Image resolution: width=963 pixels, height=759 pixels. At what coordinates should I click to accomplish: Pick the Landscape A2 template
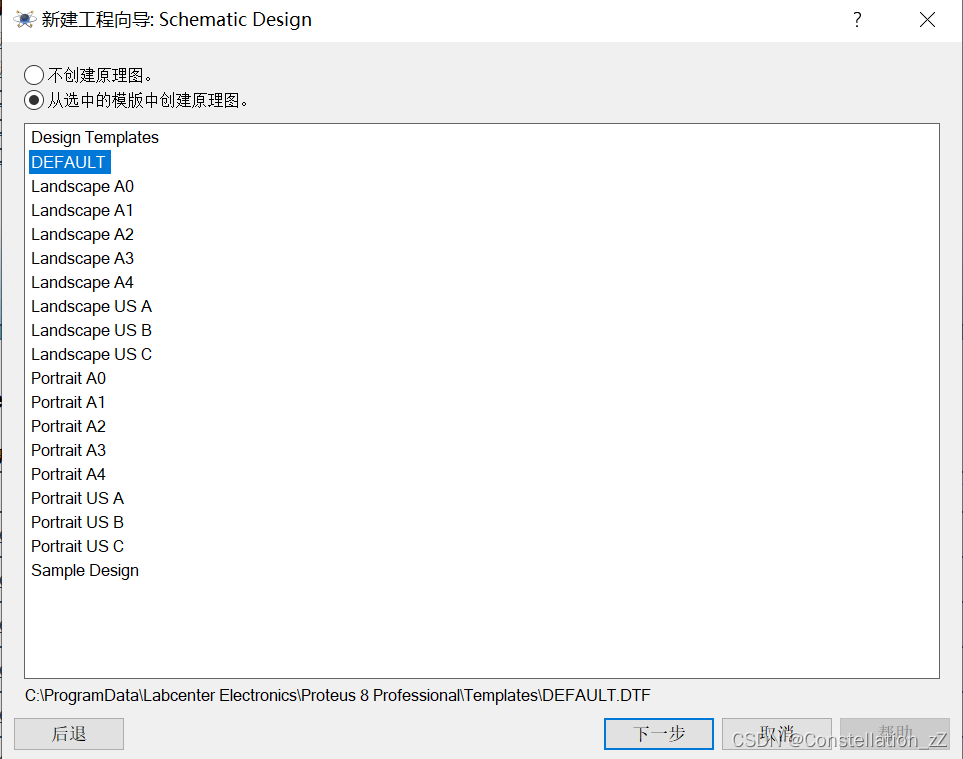(82, 234)
